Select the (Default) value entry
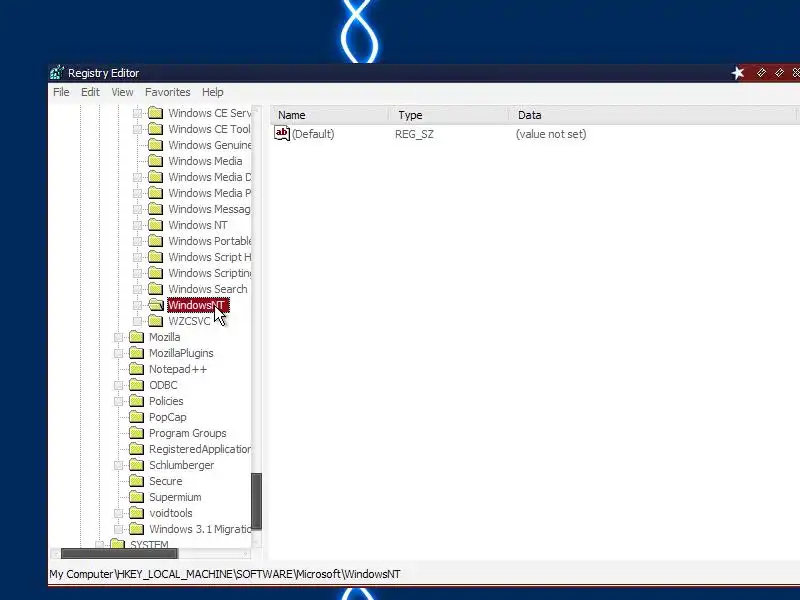The width and height of the screenshot is (800, 600). tap(313, 134)
